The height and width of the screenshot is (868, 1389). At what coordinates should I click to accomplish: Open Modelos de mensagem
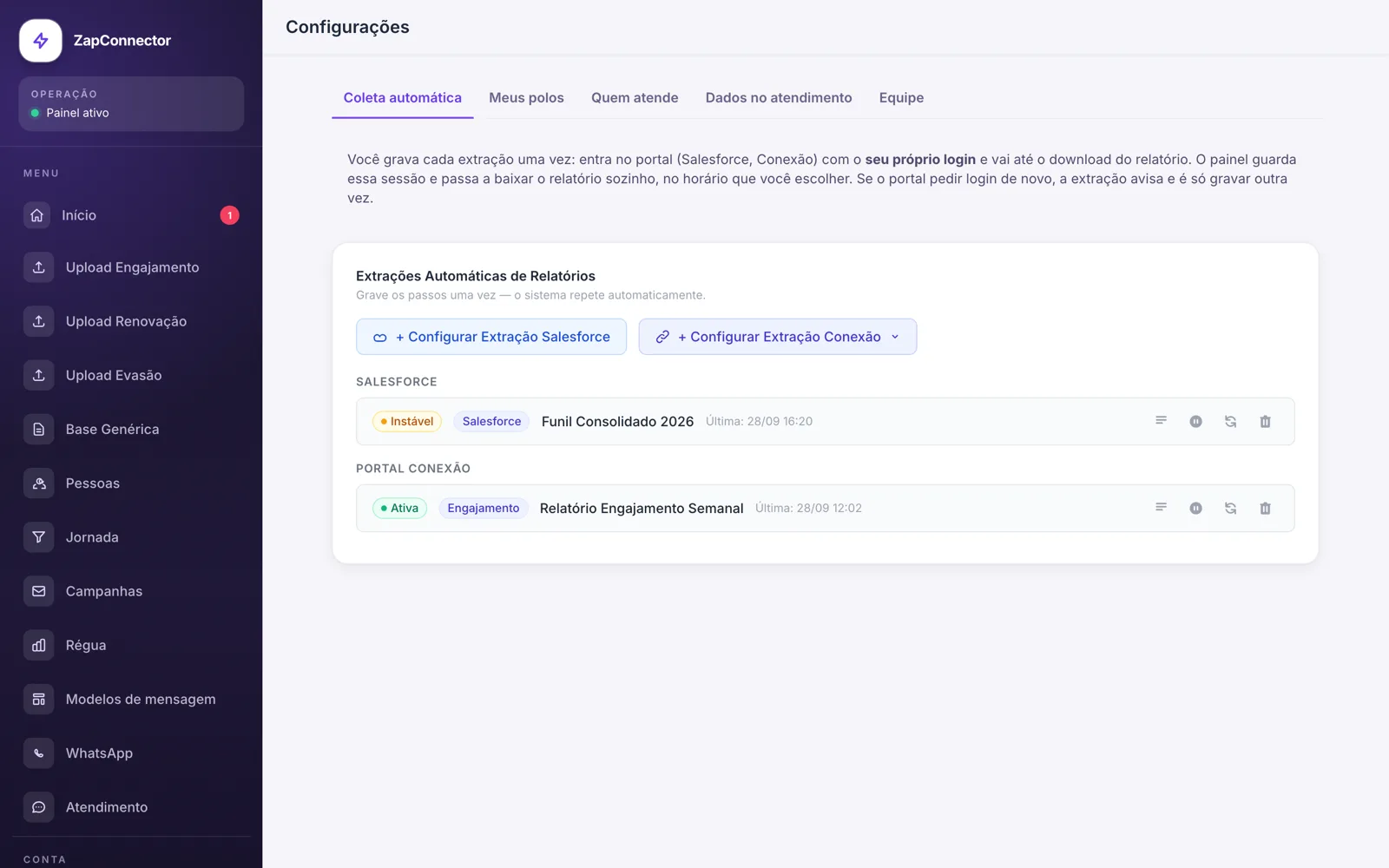point(131,699)
